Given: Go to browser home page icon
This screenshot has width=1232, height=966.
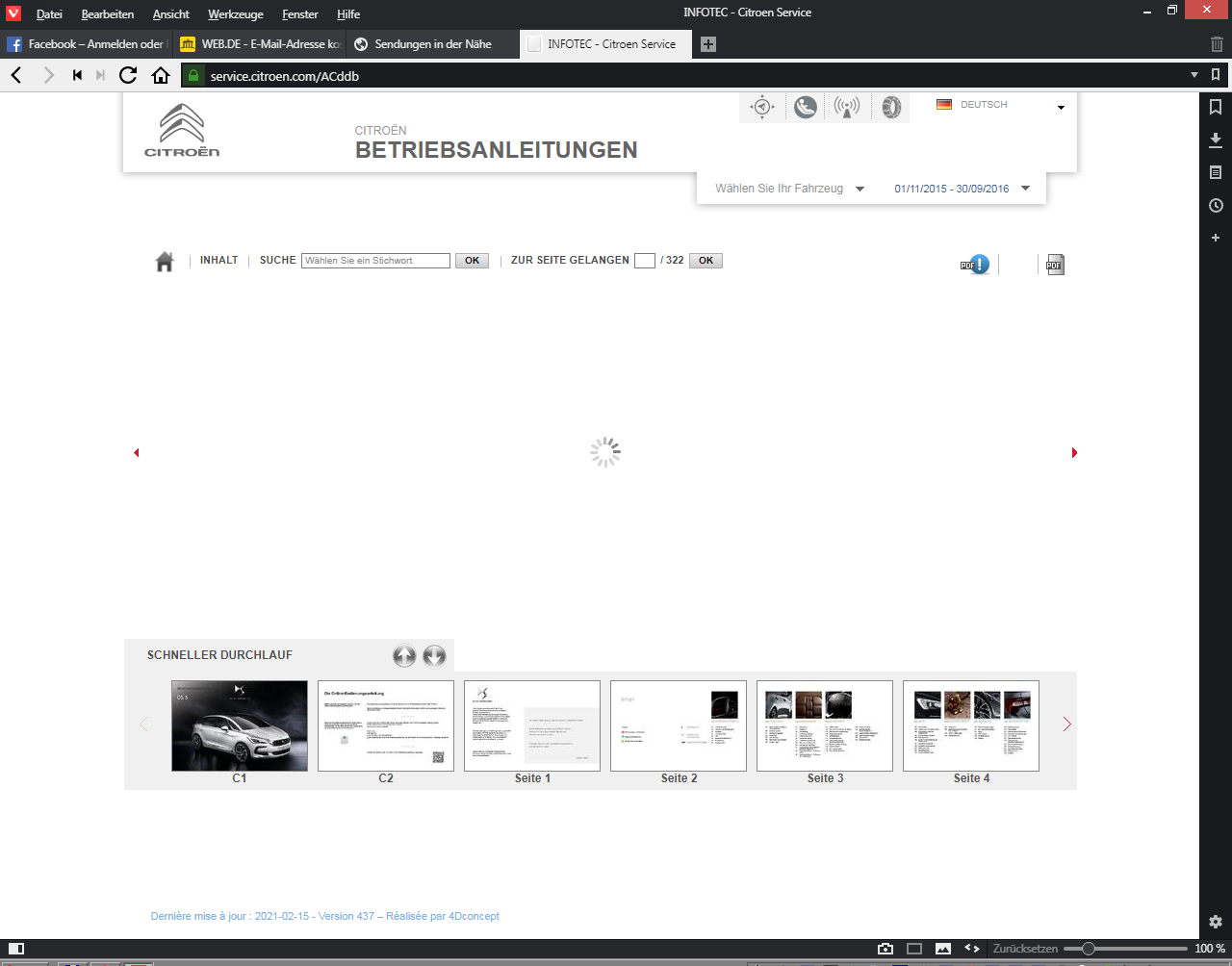Looking at the screenshot, I should point(161,75).
